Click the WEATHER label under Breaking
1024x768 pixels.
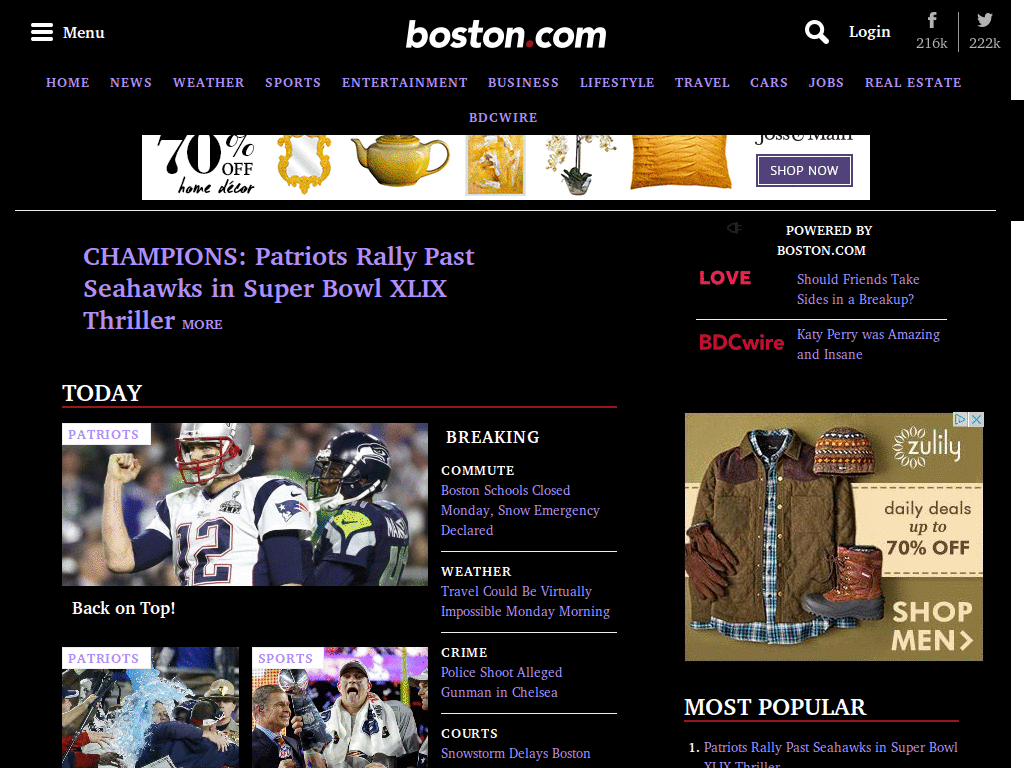click(x=476, y=571)
